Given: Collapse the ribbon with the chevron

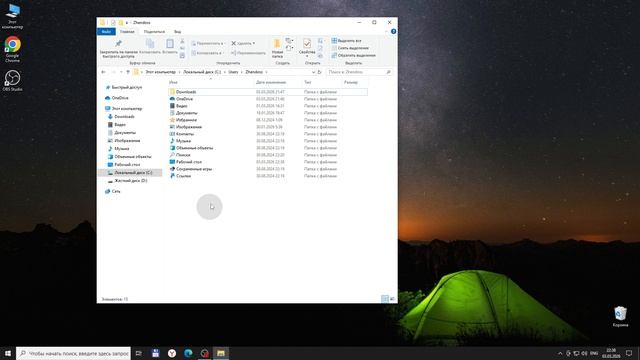Looking at the screenshot, I should [x=387, y=31].
